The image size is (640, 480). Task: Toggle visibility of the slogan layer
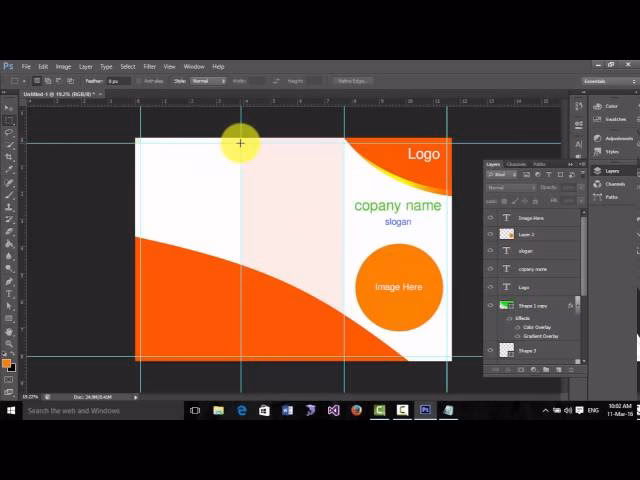[490, 251]
